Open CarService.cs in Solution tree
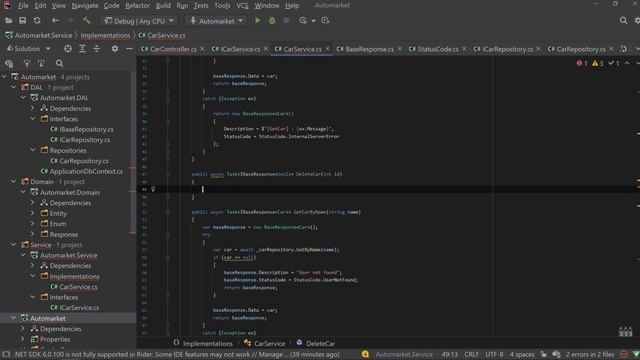The width and height of the screenshot is (640, 360). (x=74, y=287)
